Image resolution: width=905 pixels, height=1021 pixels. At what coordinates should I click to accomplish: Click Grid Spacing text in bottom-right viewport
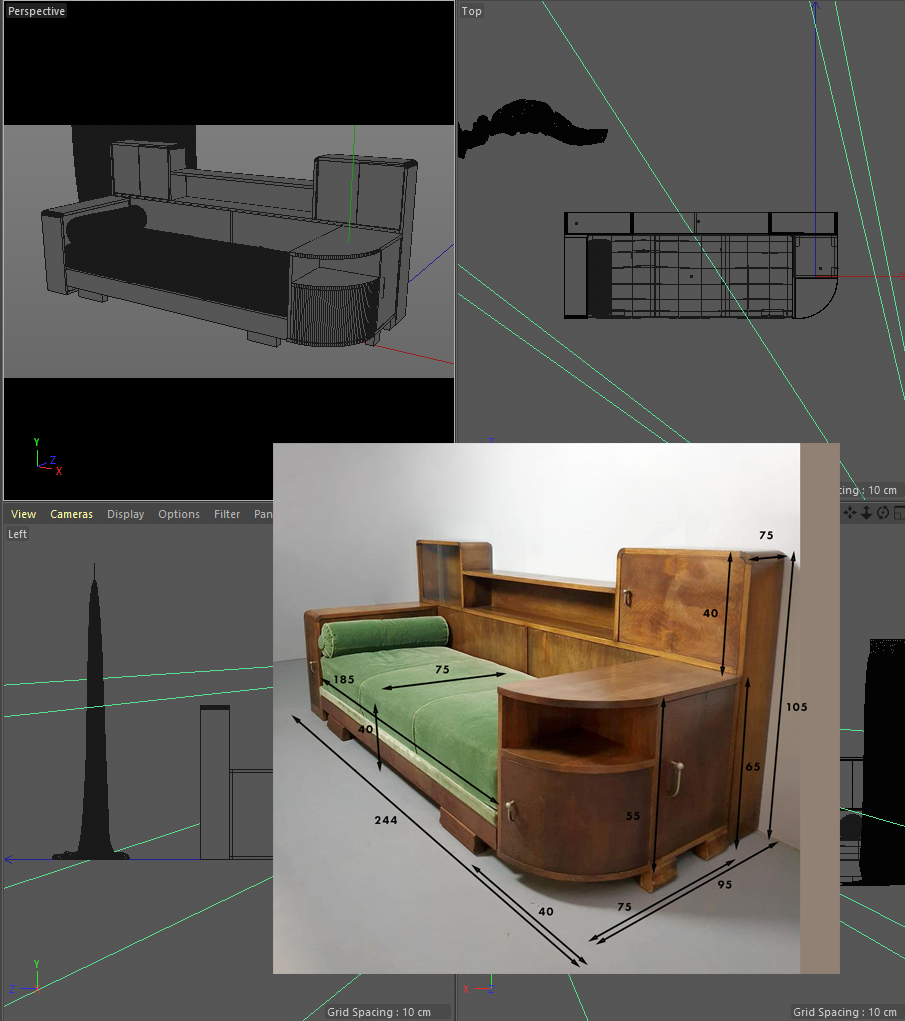click(x=844, y=1012)
